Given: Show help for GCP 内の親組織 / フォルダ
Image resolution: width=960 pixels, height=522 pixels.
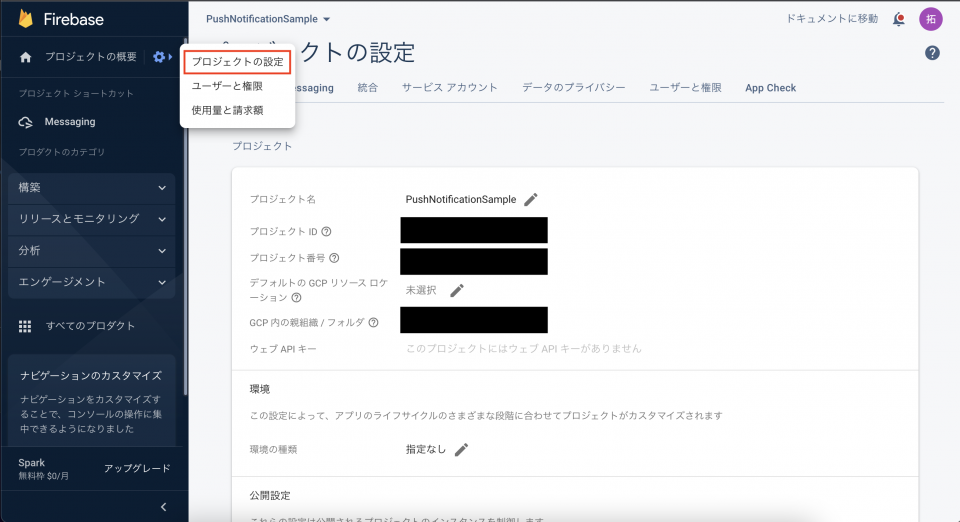Looking at the screenshot, I should (373, 323).
